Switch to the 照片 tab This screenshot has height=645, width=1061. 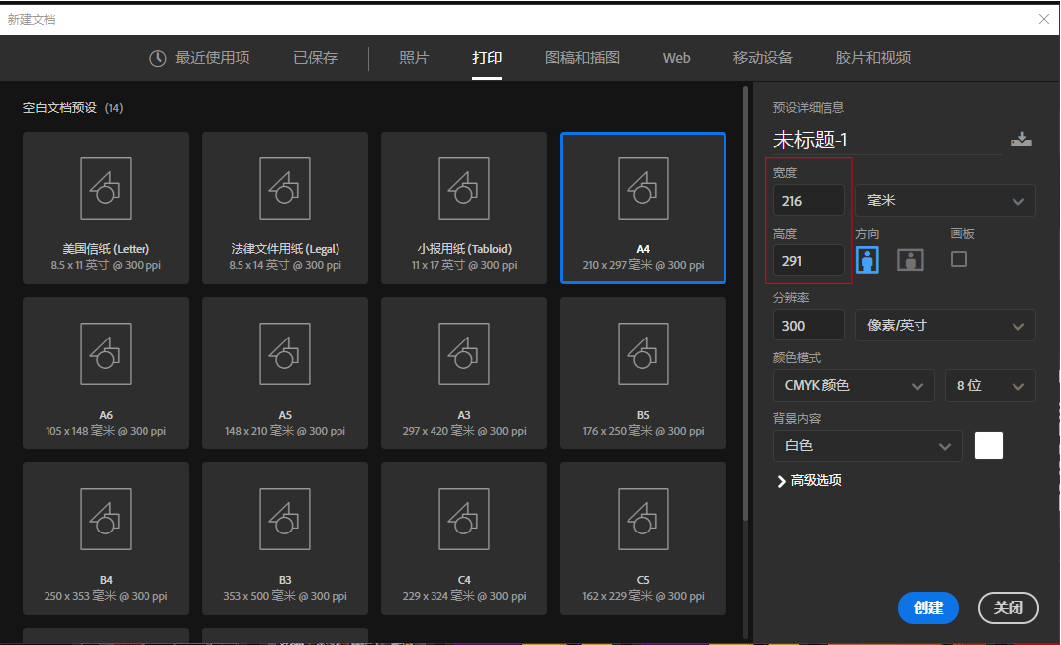tap(414, 58)
